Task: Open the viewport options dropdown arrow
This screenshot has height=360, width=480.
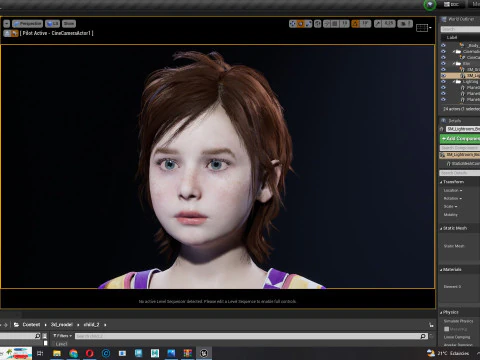Action: click(x=6, y=24)
